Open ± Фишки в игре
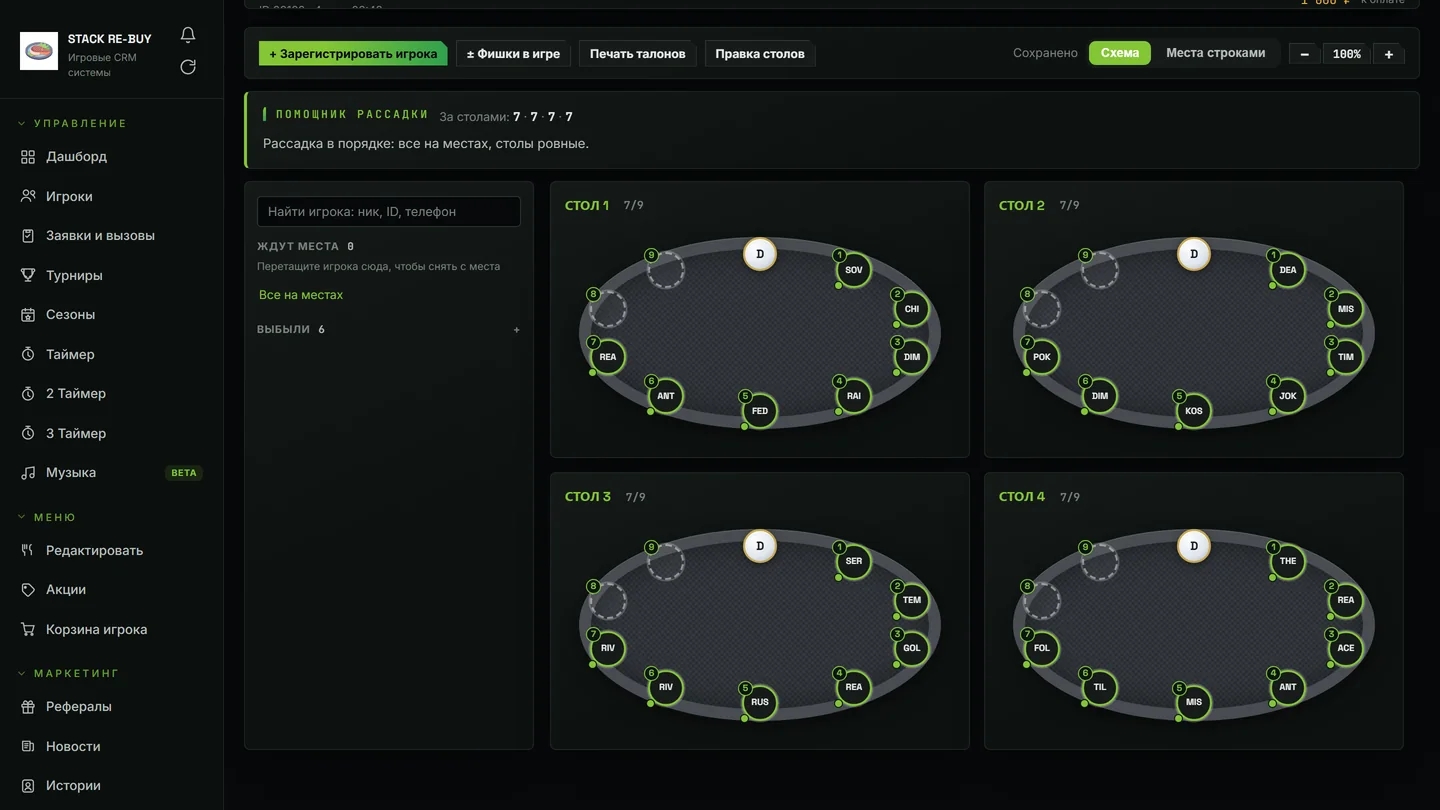The image size is (1440, 810). pos(513,54)
